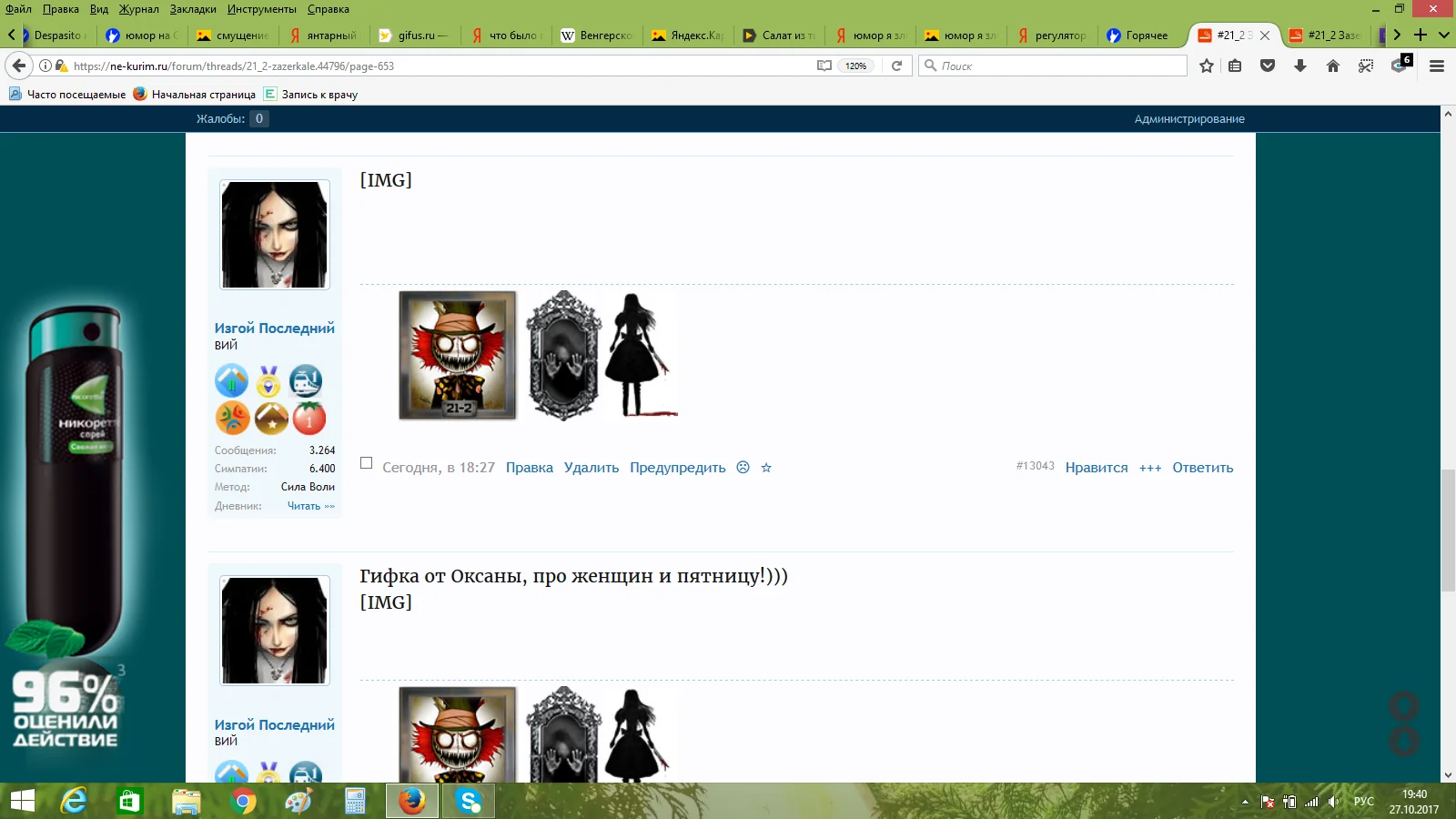Reload the page with the refresh icon
Screen dimensions: 1456x819
point(896,66)
